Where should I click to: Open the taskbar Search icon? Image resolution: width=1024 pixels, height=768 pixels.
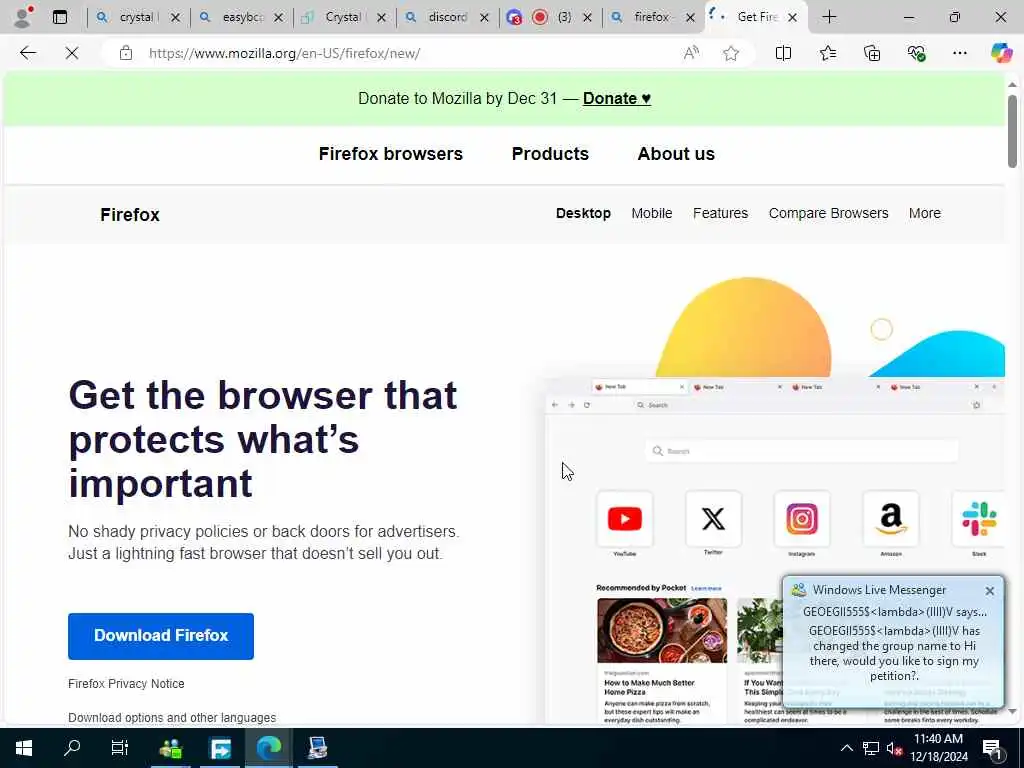(x=72, y=748)
